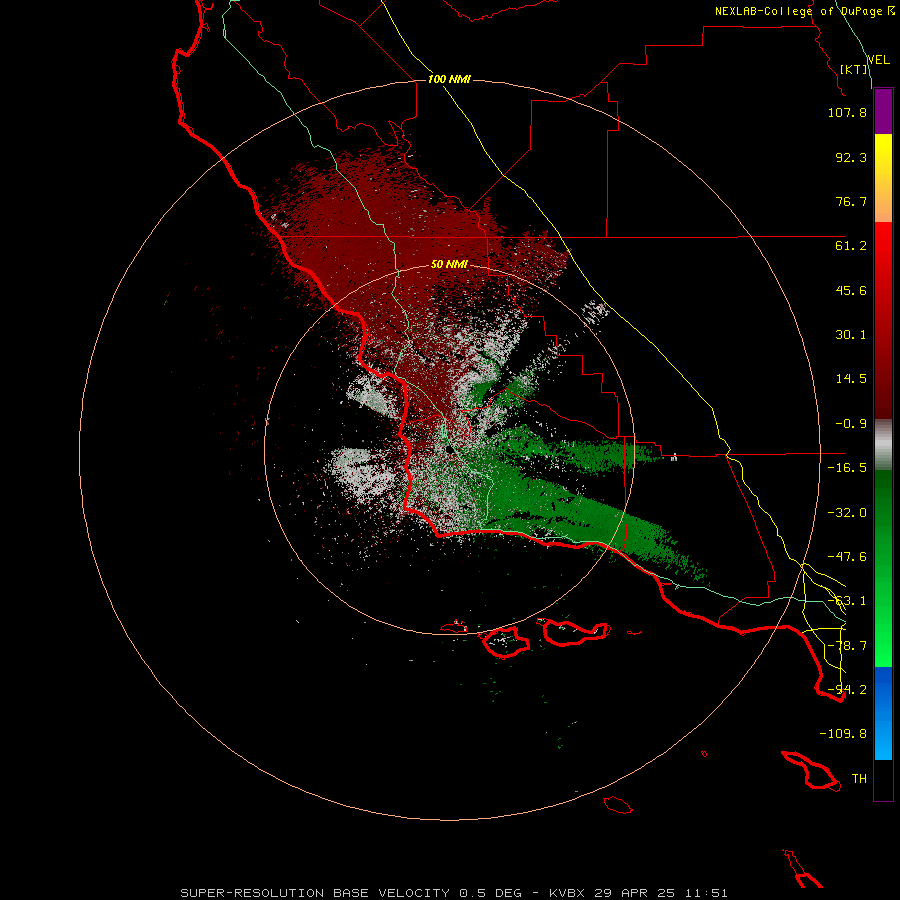
Task: Select the 100 NMI range ring label
Action: pyautogui.click(x=449, y=79)
